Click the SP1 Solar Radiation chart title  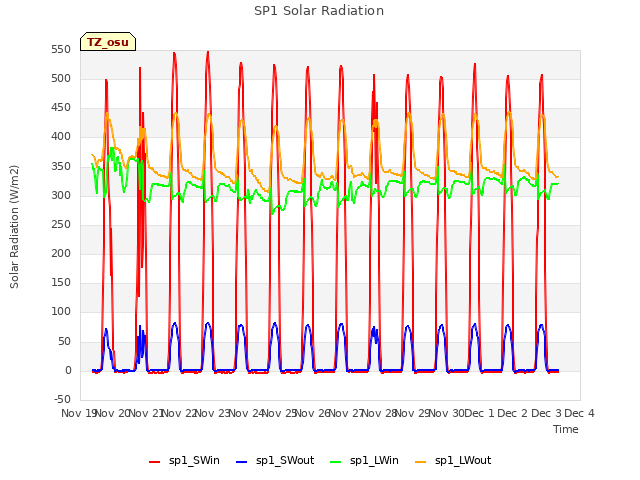click(319, 11)
